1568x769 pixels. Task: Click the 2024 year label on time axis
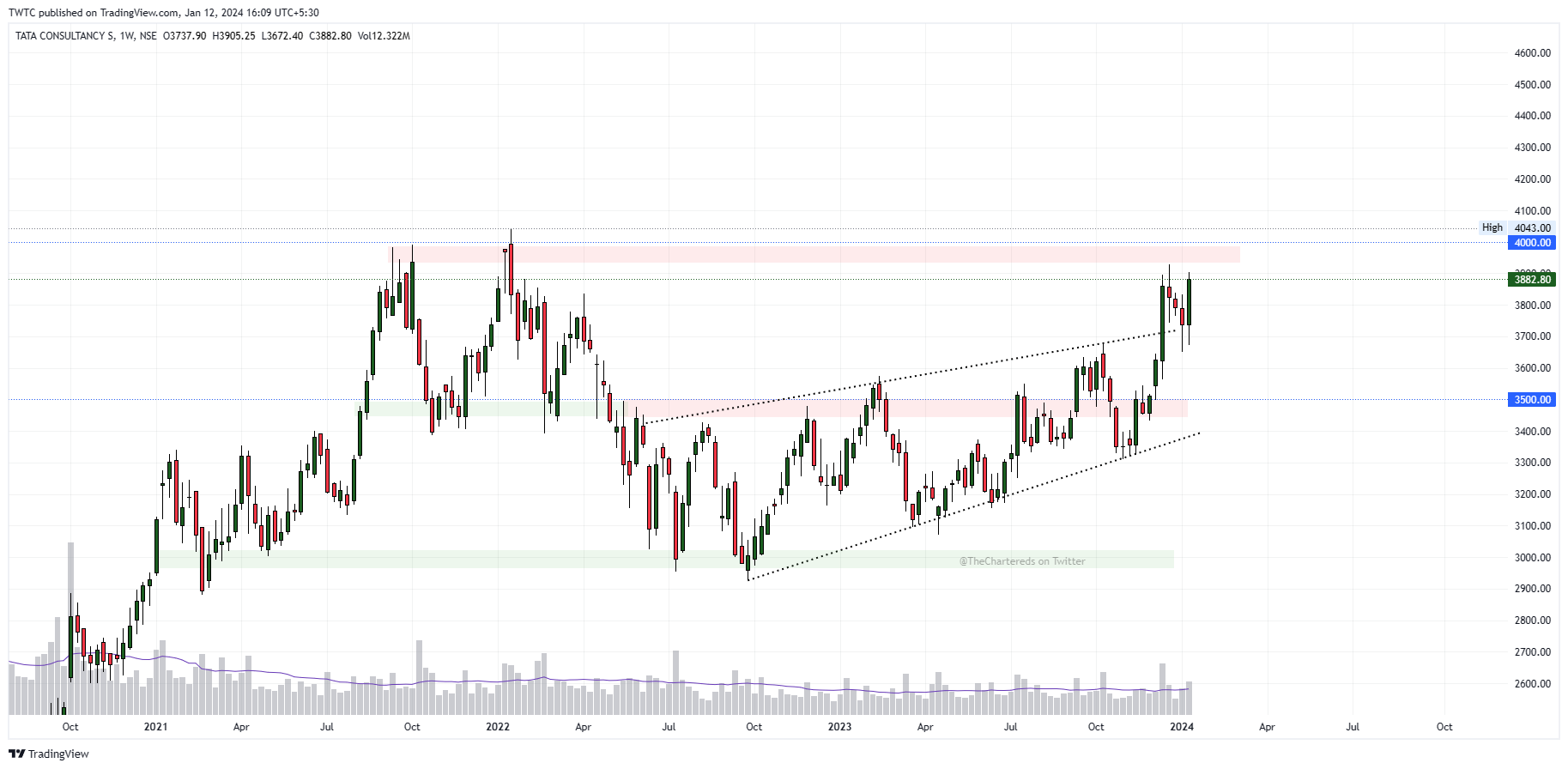pyautogui.click(x=1182, y=727)
